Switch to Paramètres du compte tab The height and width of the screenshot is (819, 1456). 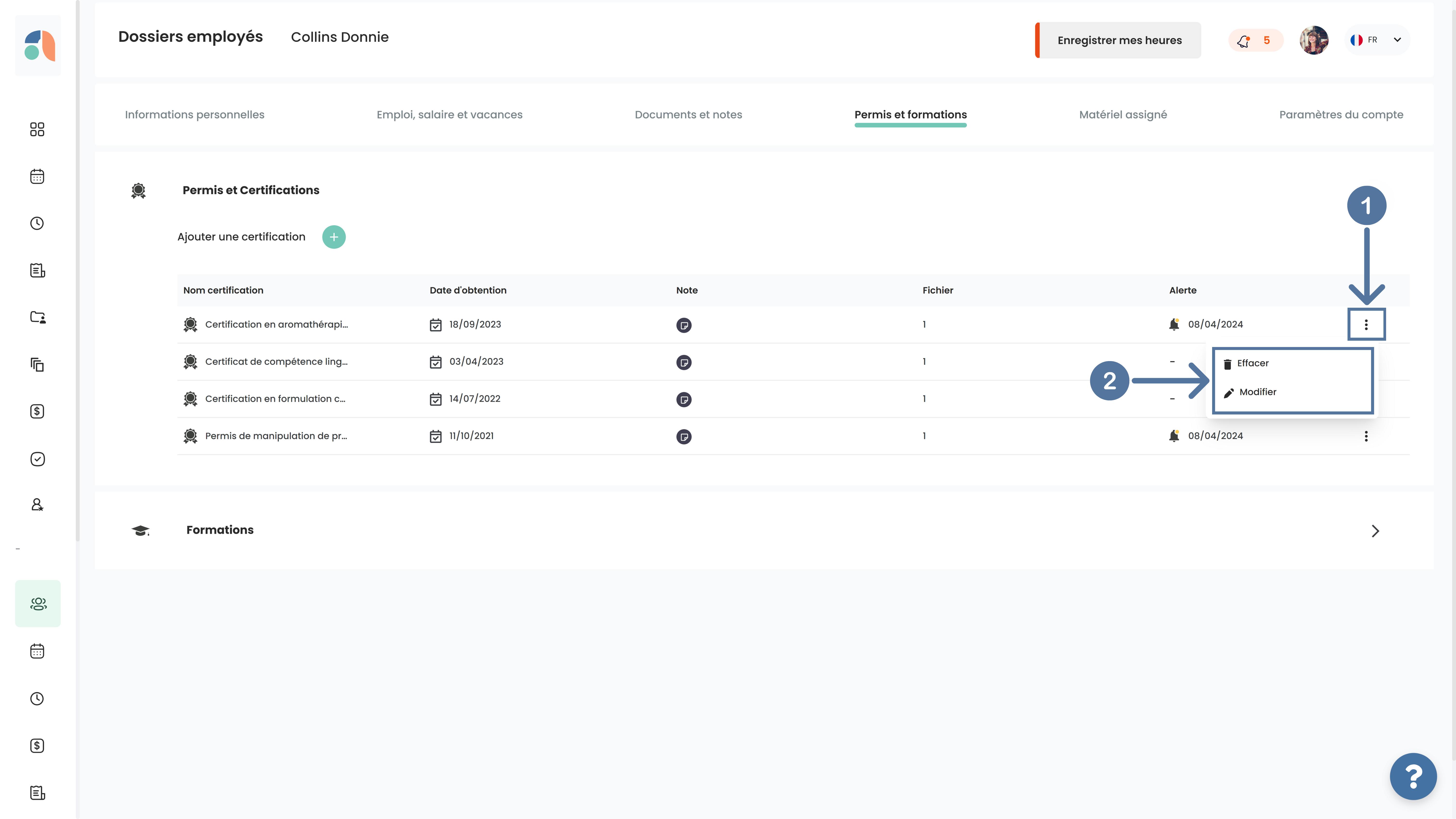tap(1341, 115)
